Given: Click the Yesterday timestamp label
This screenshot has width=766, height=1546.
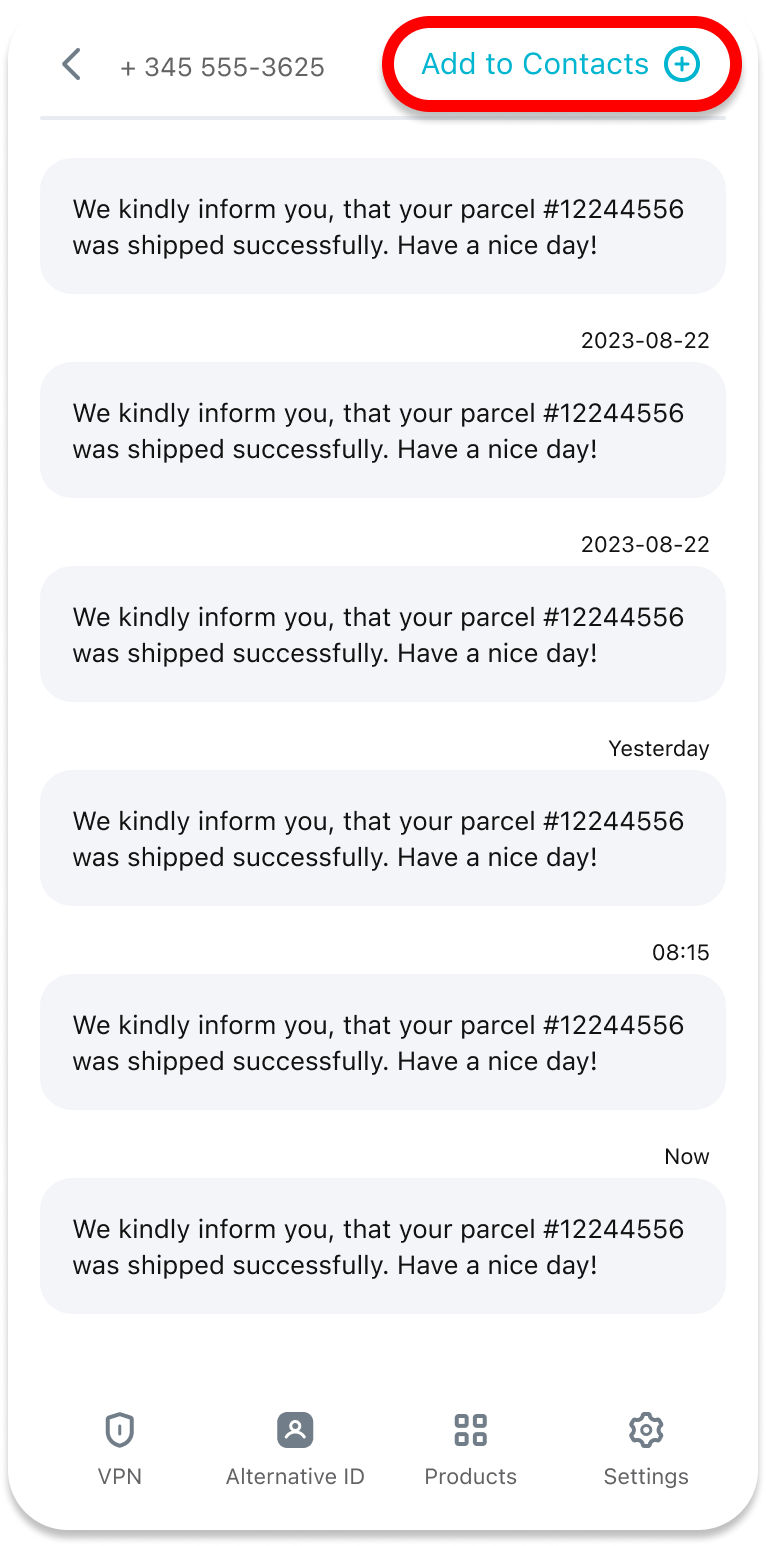Looking at the screenshot, I should [658, 749].
